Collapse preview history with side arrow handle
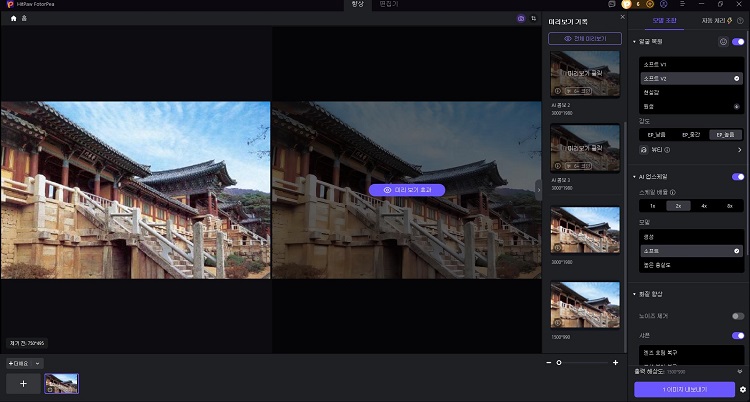 (x=539, y=190)
